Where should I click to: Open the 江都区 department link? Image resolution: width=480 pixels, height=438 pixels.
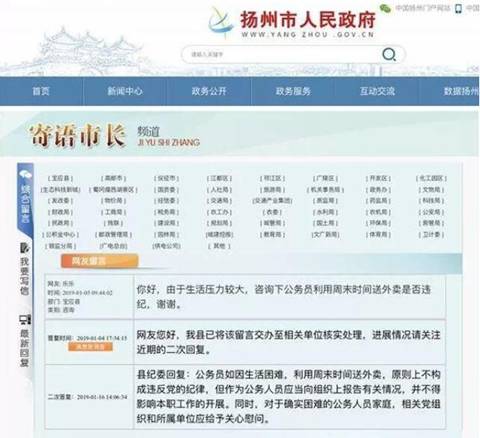point(219,179)
